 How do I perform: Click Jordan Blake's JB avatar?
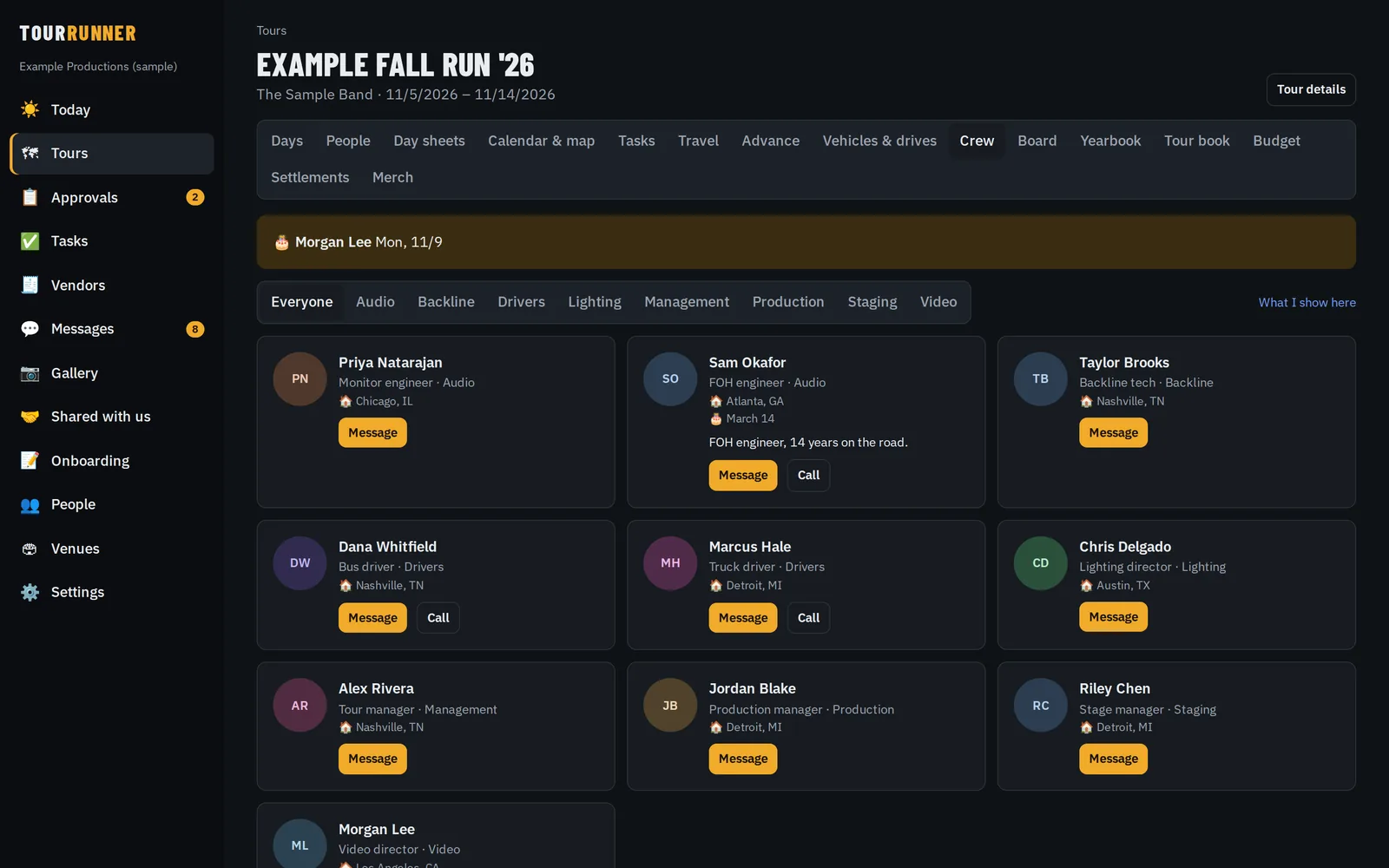670,706
